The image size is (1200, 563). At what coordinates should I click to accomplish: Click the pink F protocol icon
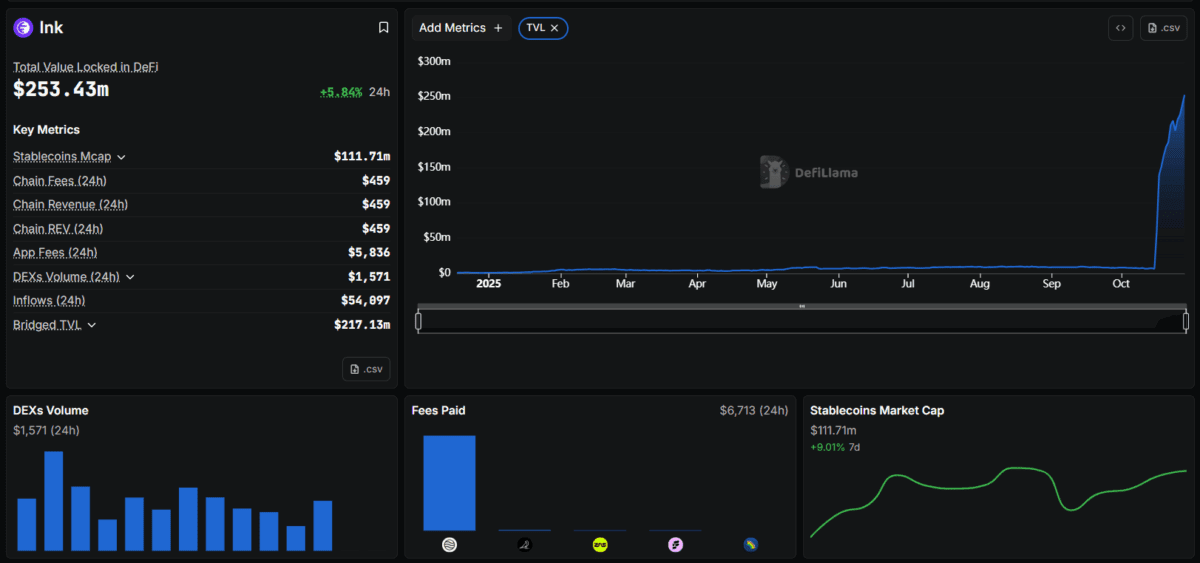[x=676, y=545]
